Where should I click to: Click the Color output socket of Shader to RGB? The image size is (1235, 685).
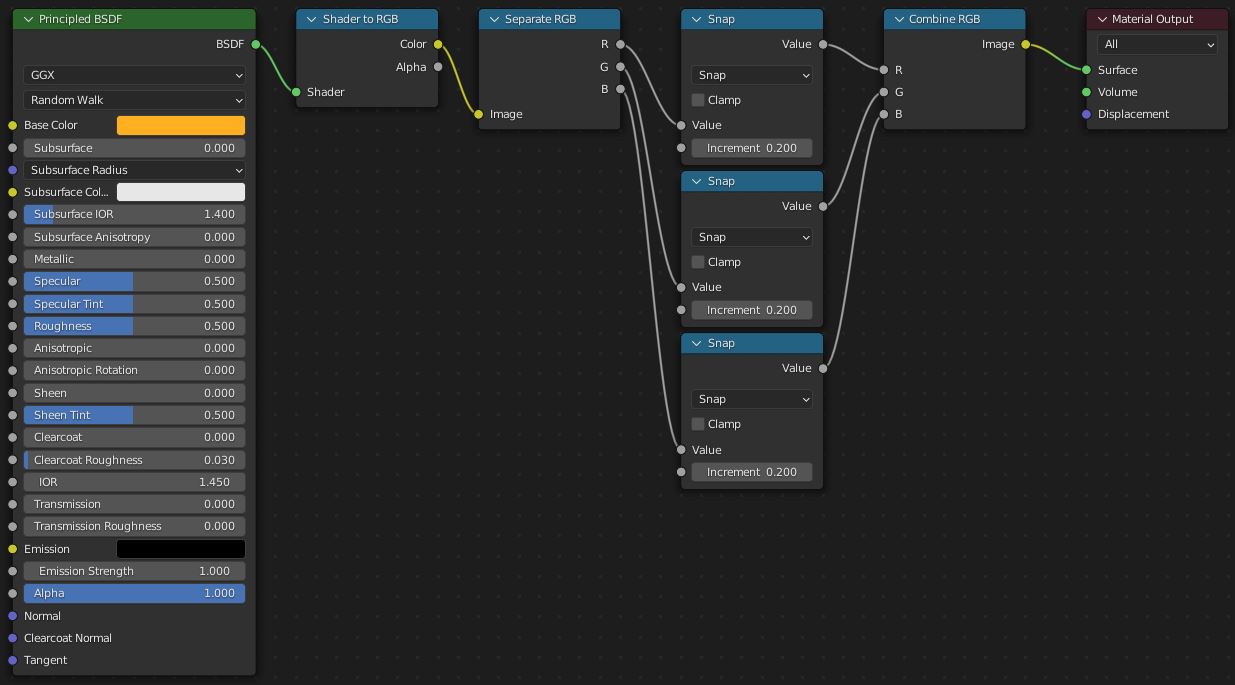438,44
